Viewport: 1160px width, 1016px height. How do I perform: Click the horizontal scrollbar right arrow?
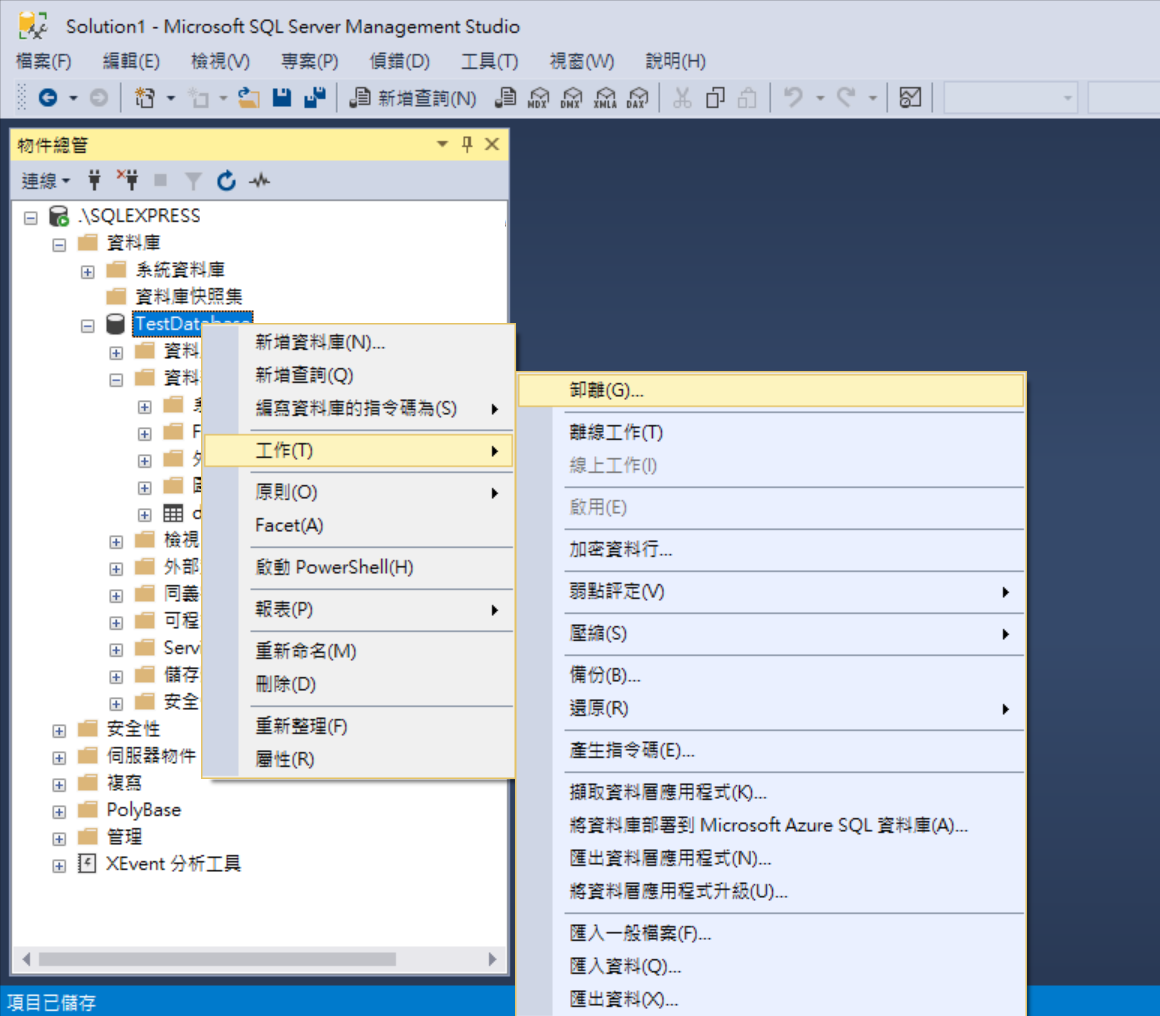click(492, 959)
